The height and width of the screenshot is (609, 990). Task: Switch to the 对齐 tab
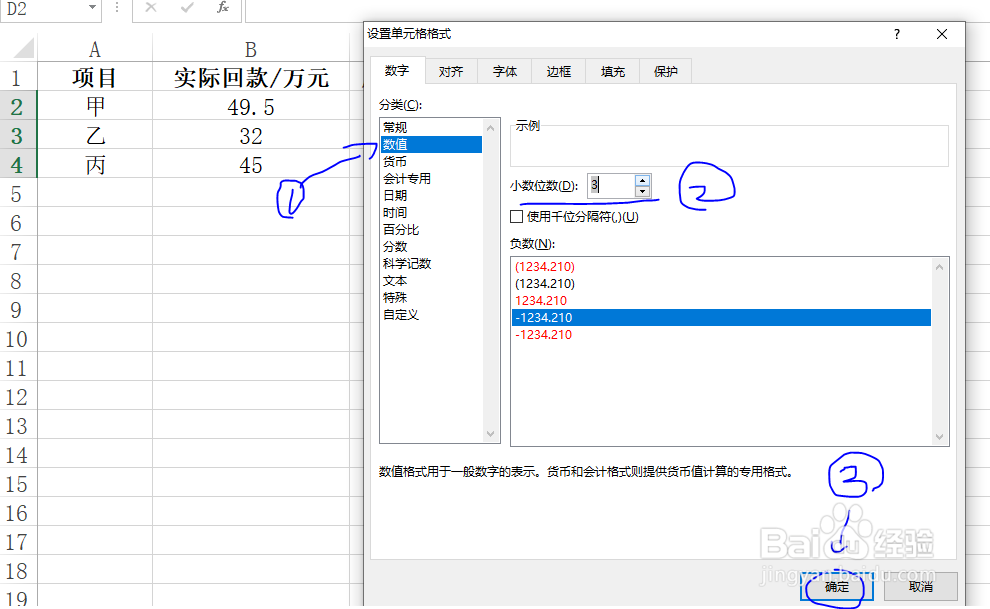click(x=451, y=71)
